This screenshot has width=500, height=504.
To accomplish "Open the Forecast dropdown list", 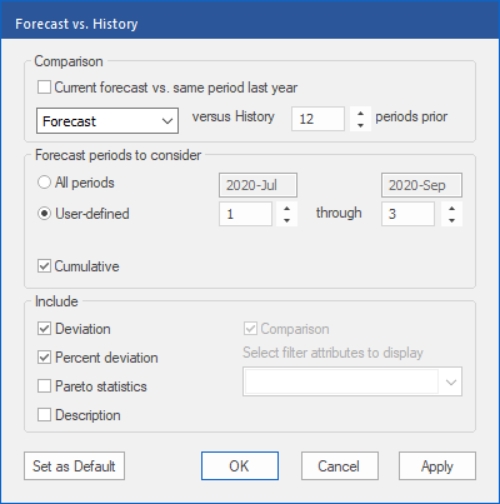I will coord(107,121).
